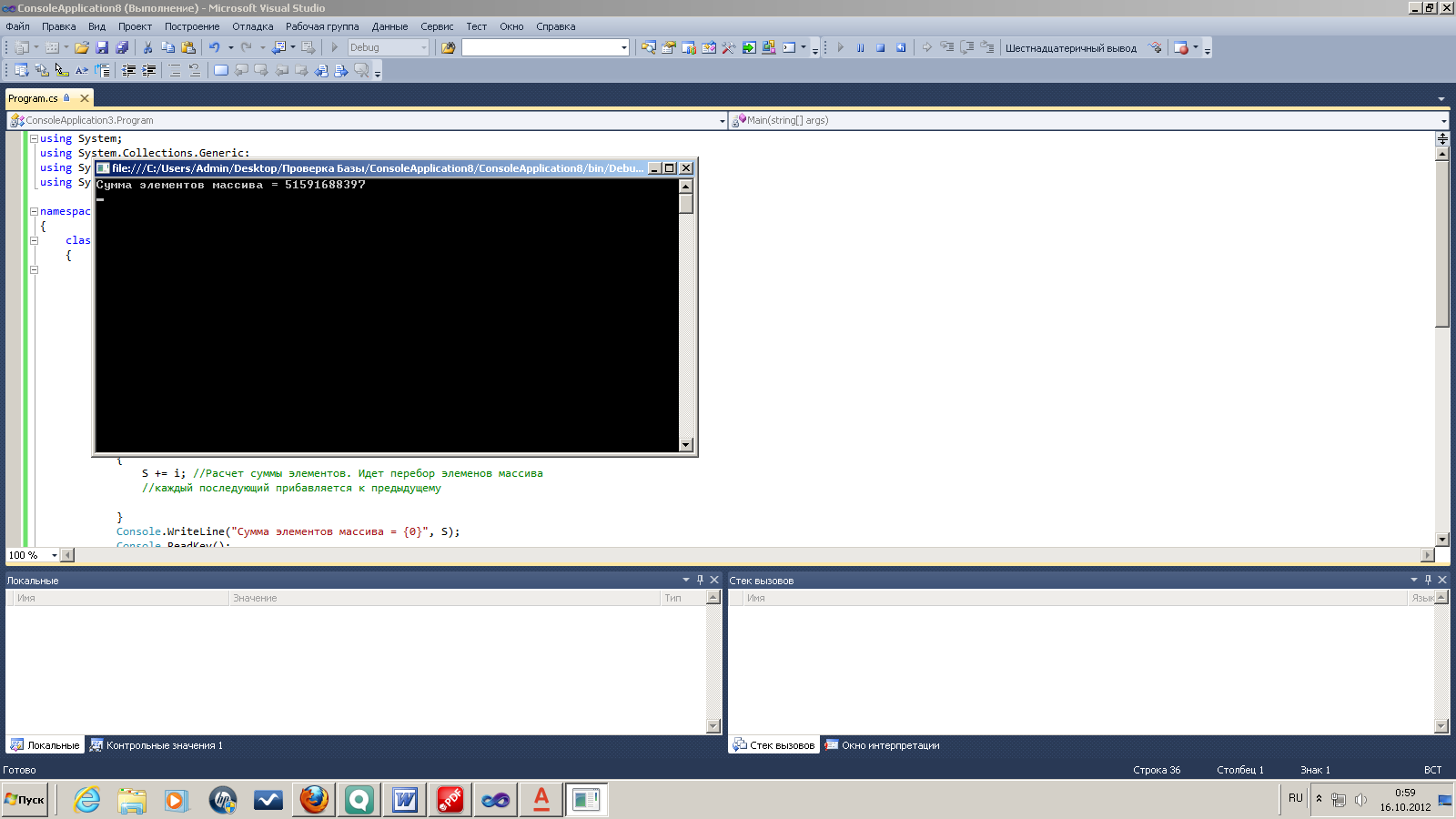Click the Comment selected lines icon
Image resolution: width=1456 pixels, height=819 pixels.
point(175,70)
